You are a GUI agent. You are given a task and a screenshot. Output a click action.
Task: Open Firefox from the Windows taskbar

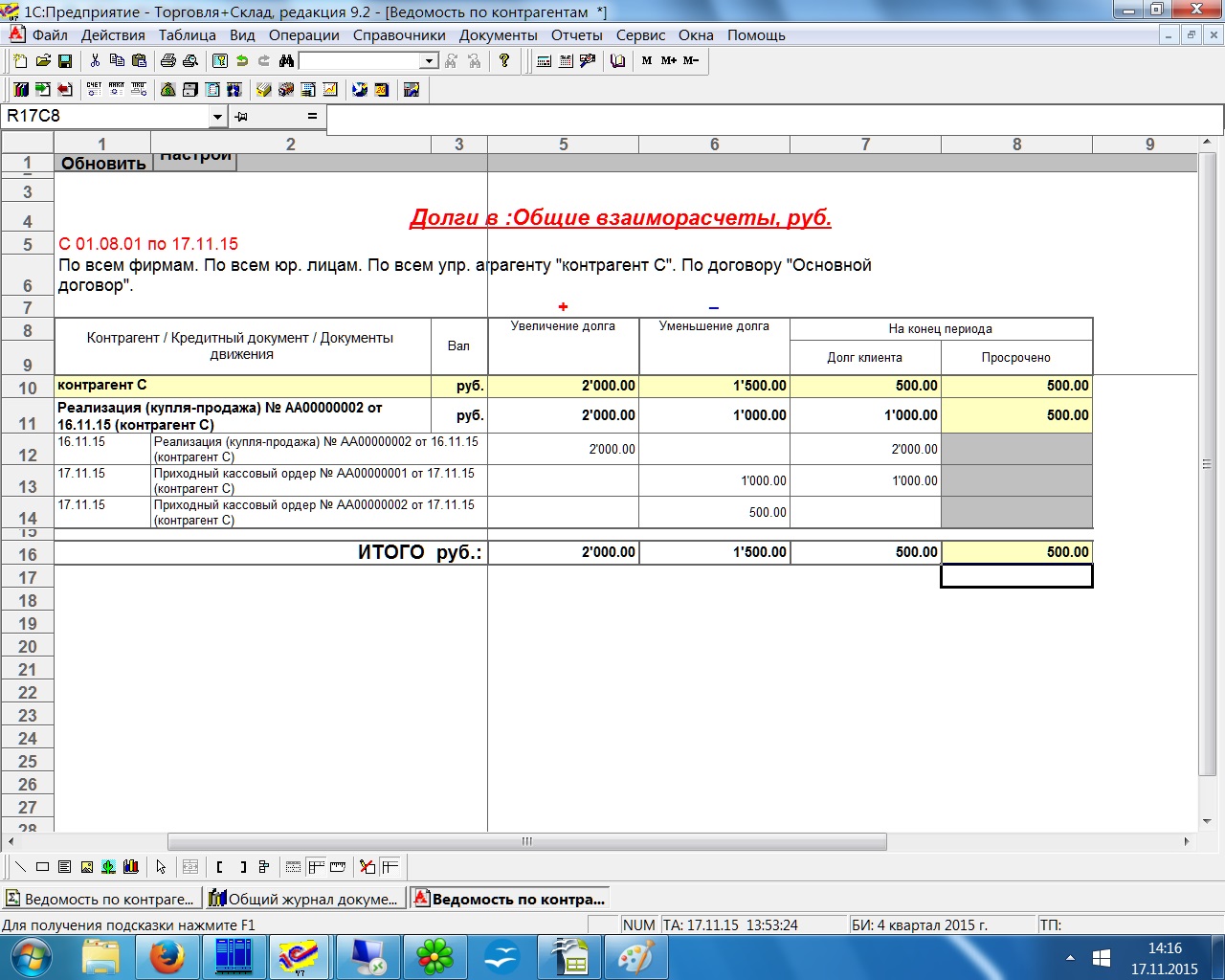[166, 956]
